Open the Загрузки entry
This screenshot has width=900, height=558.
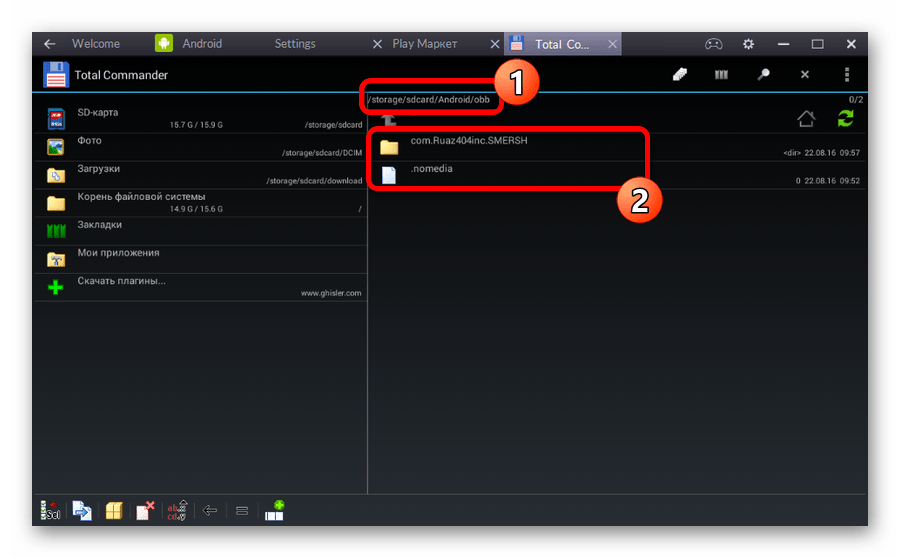pos(200,175)
